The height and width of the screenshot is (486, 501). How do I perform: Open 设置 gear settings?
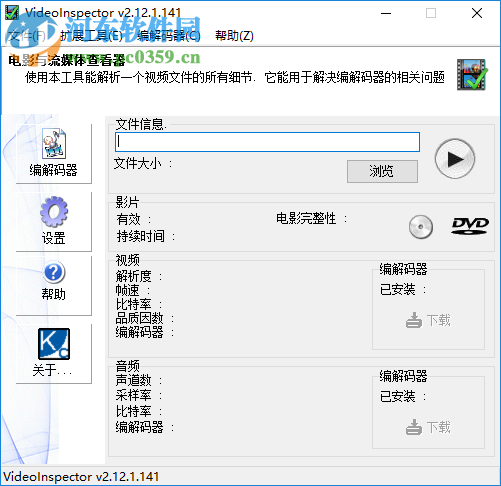(x=54, y=221)
